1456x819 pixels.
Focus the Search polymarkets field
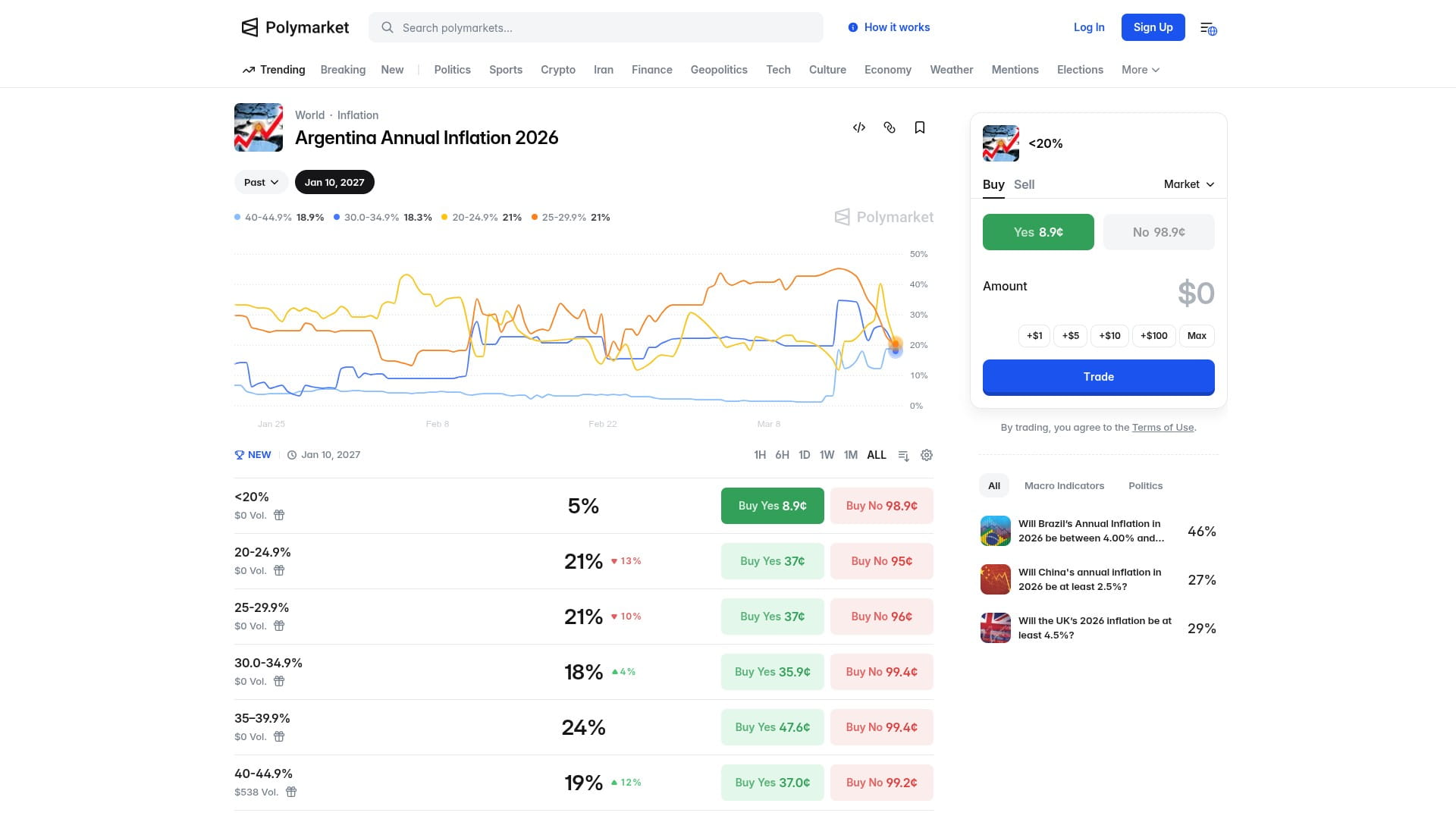click(595, 28)
